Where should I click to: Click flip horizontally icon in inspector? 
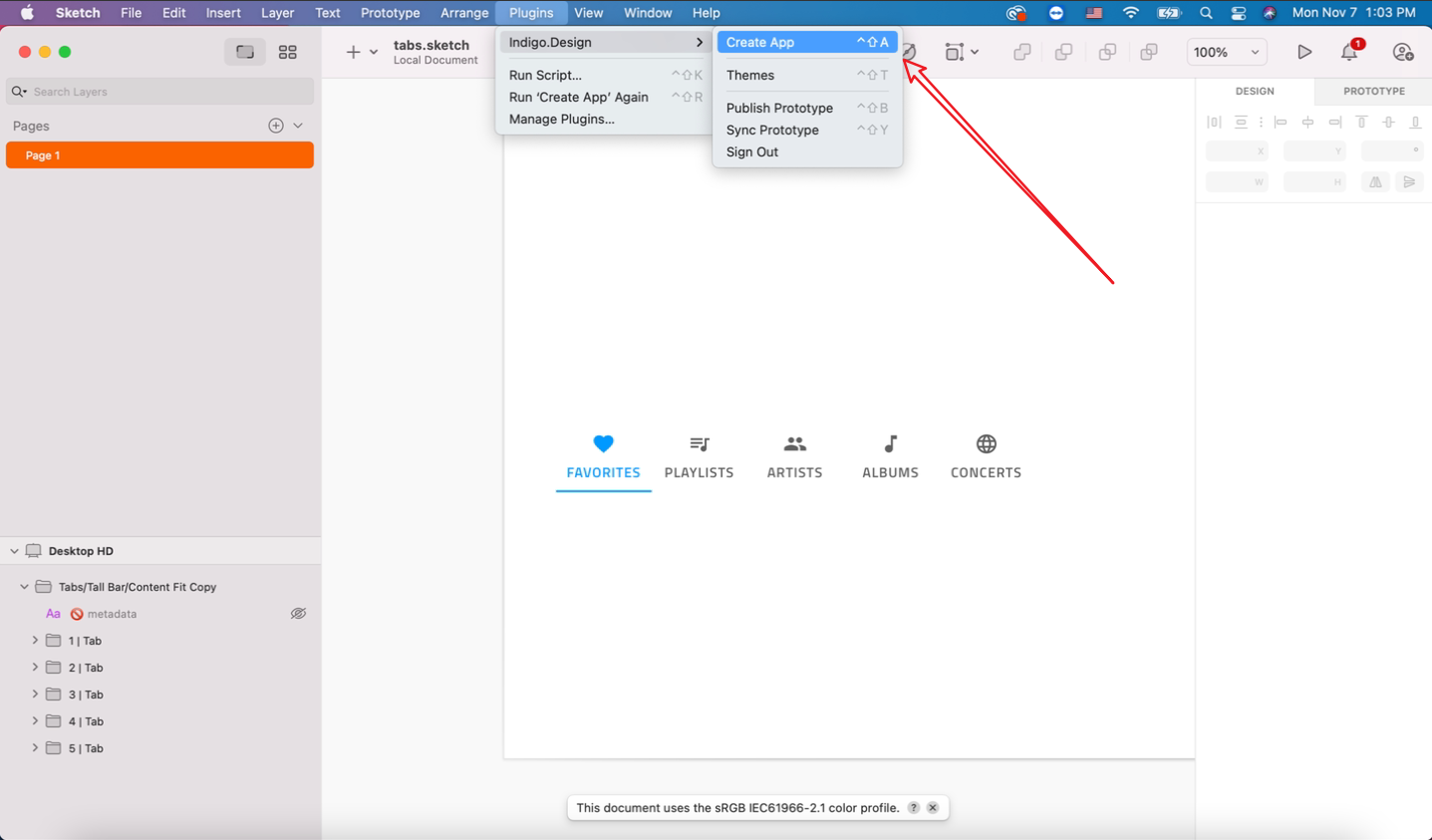[x=1375, y=182]
